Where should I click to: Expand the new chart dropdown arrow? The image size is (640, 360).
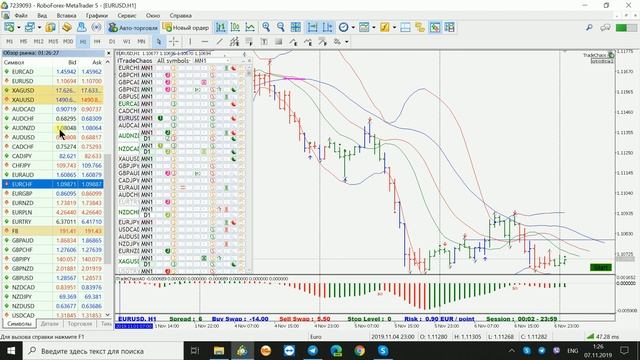pos(18,27)
